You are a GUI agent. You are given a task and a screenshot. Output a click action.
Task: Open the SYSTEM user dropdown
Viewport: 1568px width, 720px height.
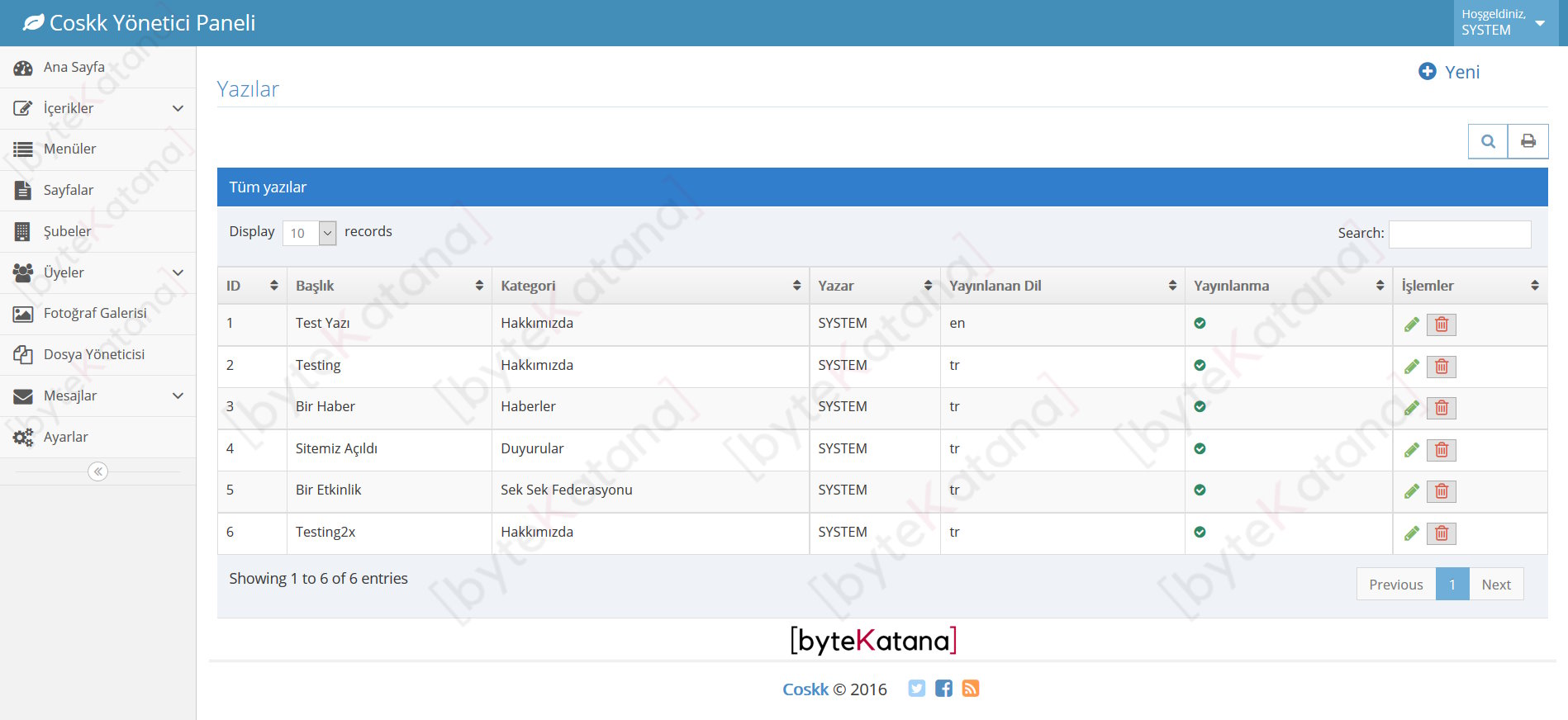(1504, 23)
